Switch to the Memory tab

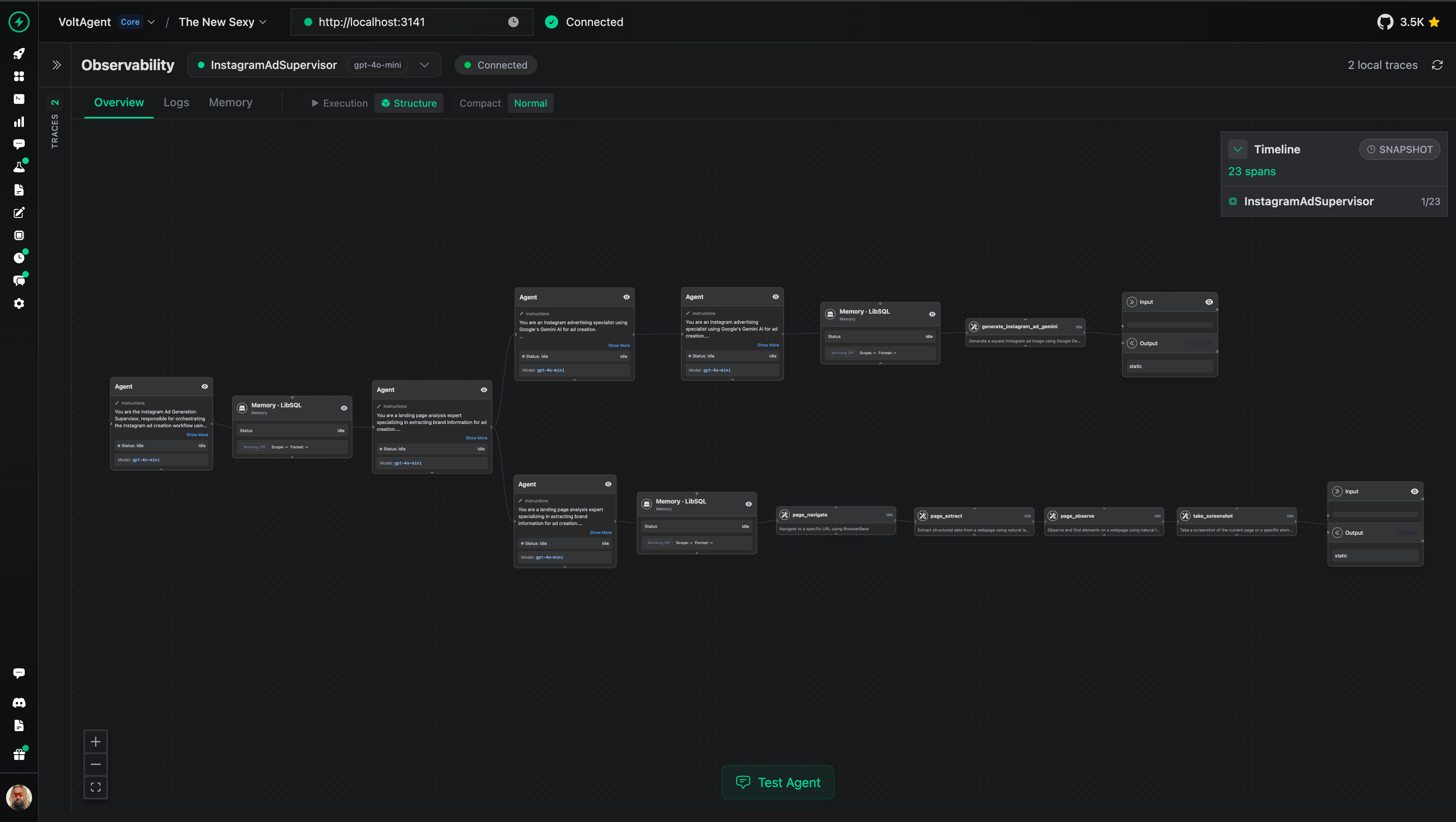(x=231, y=102)
